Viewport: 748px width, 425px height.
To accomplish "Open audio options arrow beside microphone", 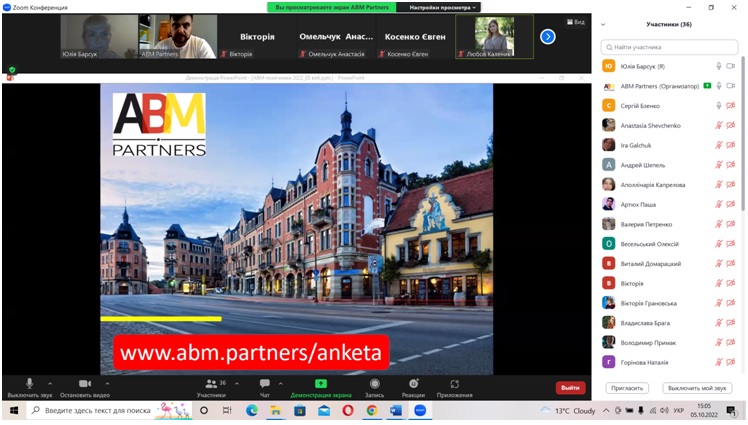I will tap(50, 384).
